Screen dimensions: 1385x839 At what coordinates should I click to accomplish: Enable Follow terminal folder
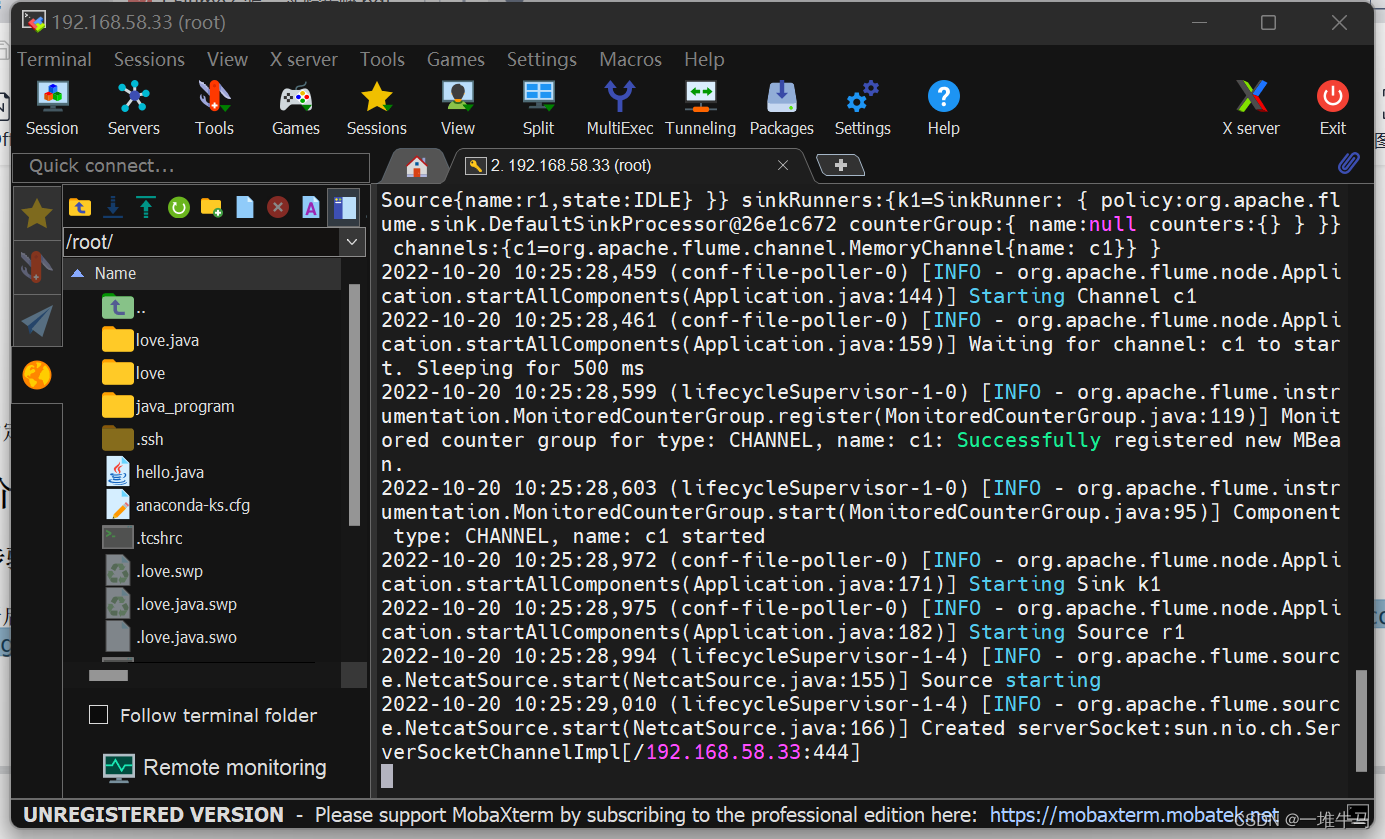98,715
